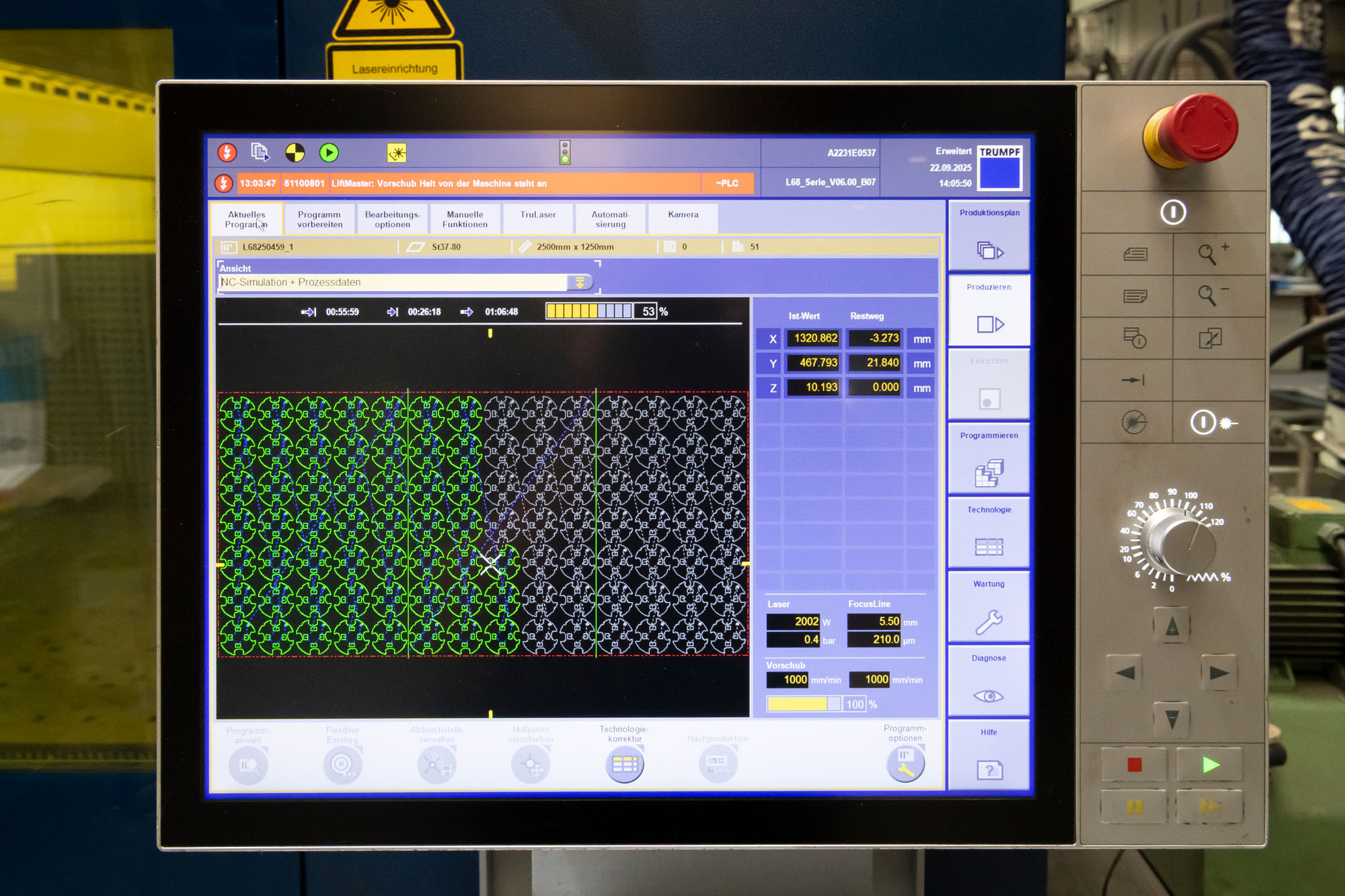This screenshot has height=896, width=1345.
Task: Open Technologiekorrektur at the bottom
Action: point(625,764)
